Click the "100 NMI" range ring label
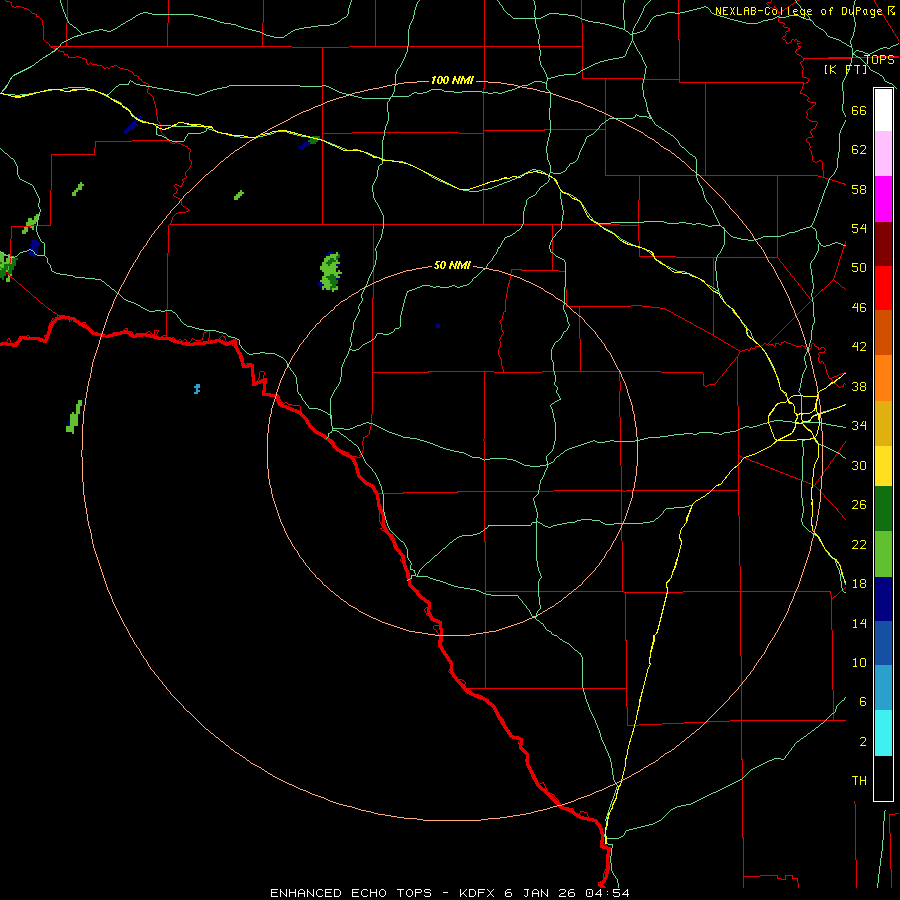The image size is (900, 900). (452, 80)
